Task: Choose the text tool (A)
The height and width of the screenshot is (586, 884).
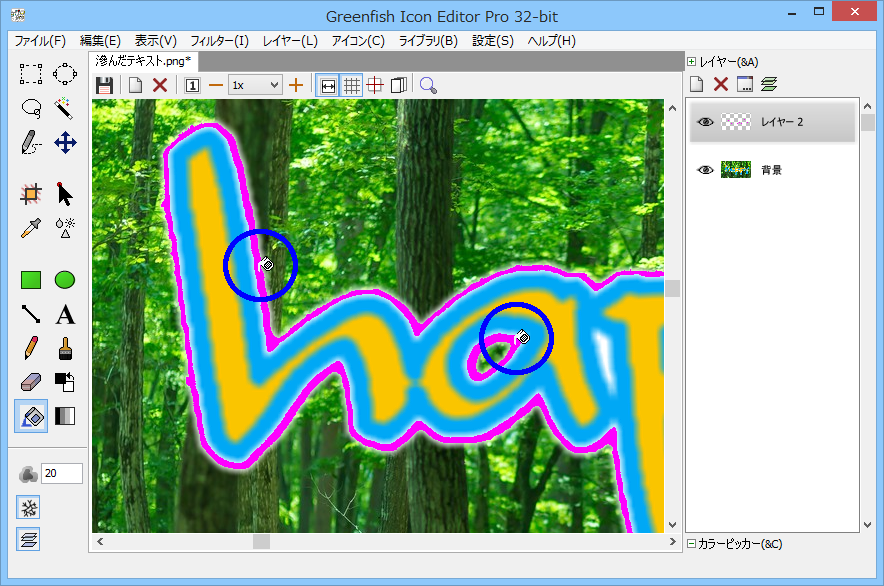Action: click(x=65, y=315)
